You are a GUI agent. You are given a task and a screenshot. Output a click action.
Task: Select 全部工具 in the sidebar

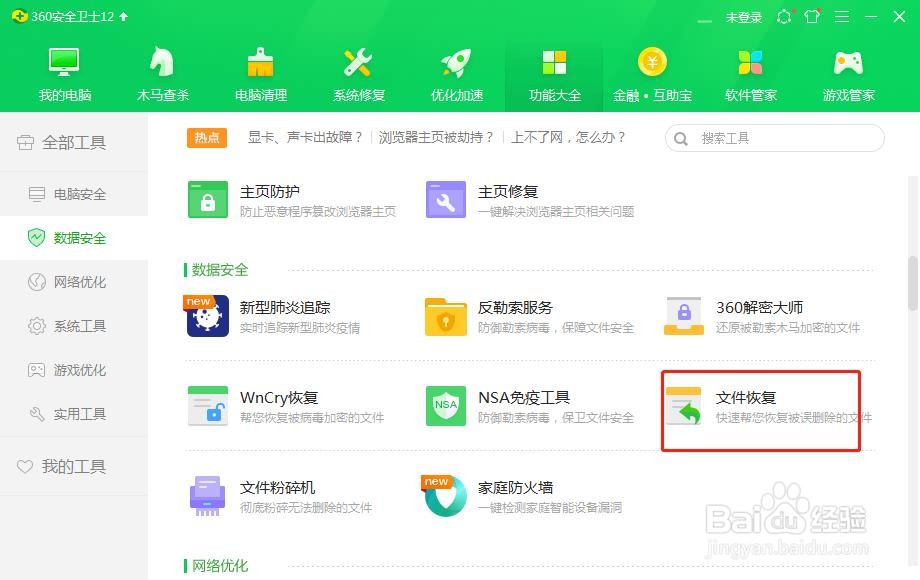[x=74, y=143]
